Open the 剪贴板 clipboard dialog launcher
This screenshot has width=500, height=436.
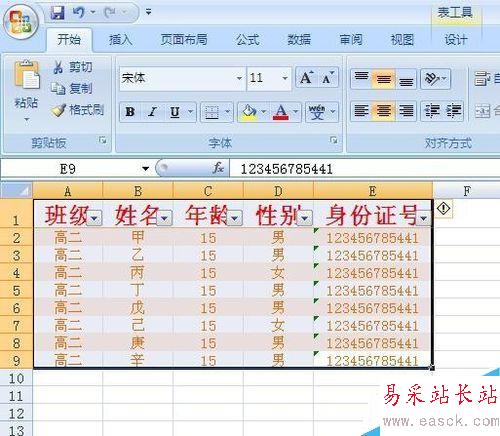coord(103,141)
